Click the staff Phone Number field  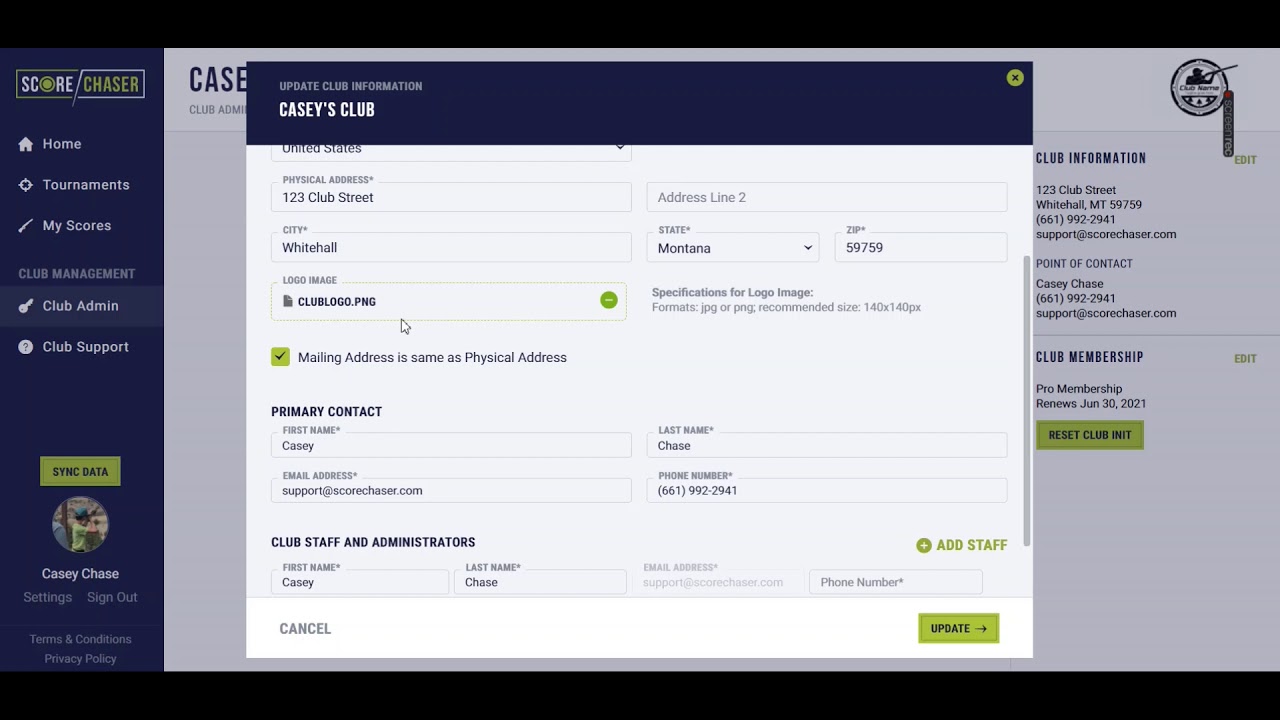point(896,582)
